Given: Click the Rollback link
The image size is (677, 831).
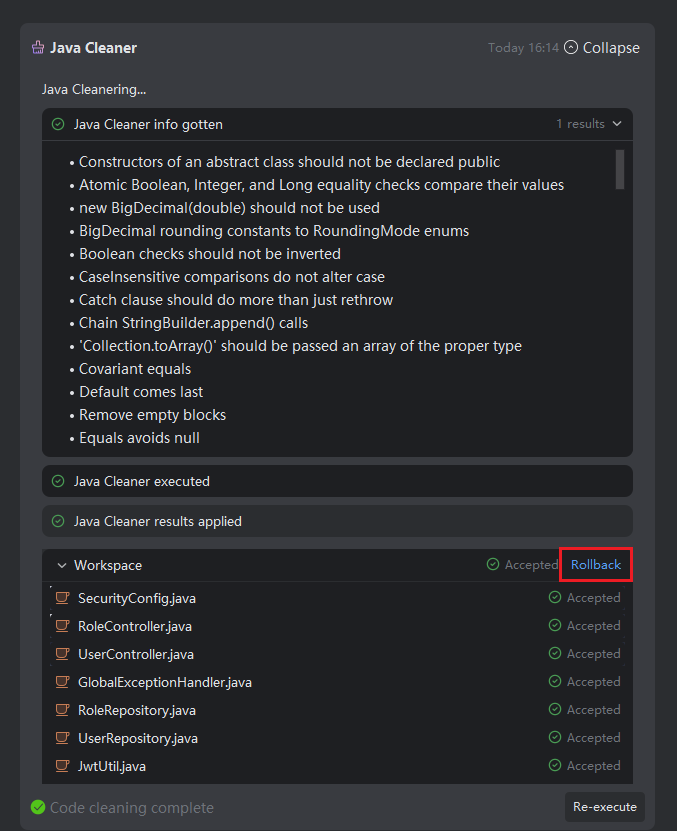Looking at the screenshot, I should (596, 565).
